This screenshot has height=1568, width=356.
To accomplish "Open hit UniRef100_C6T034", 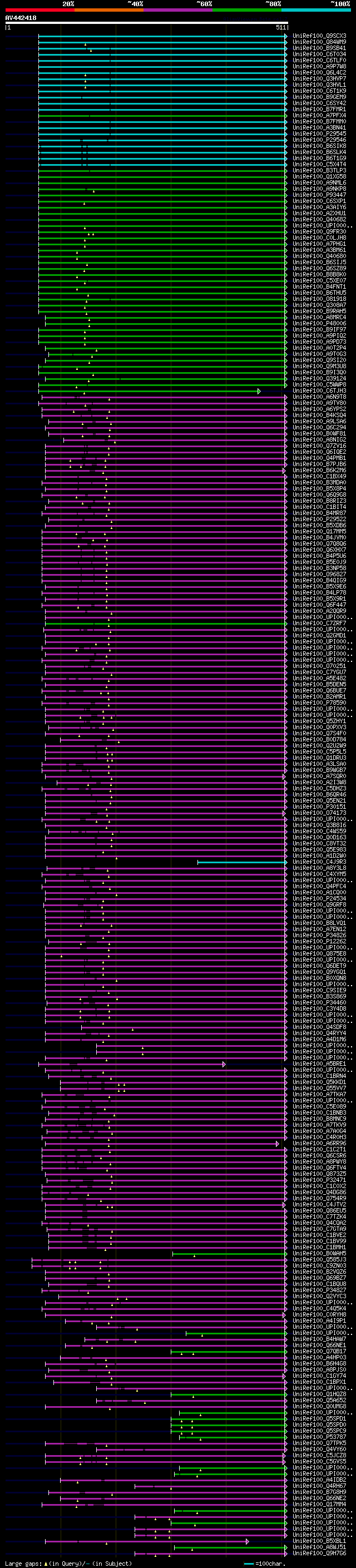I will (319, 54).
